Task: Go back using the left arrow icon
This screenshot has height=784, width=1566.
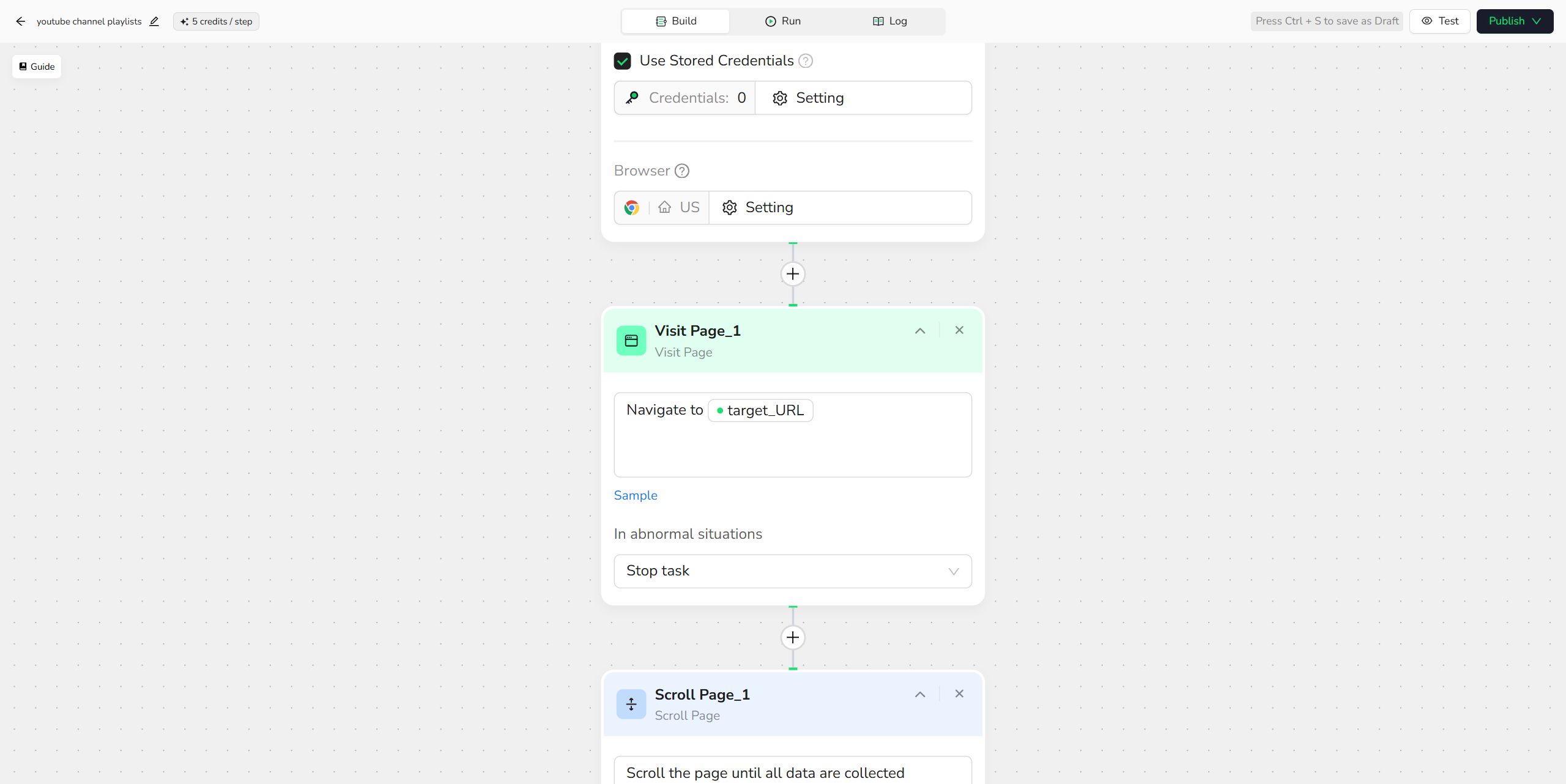Action: coord(21,21)
